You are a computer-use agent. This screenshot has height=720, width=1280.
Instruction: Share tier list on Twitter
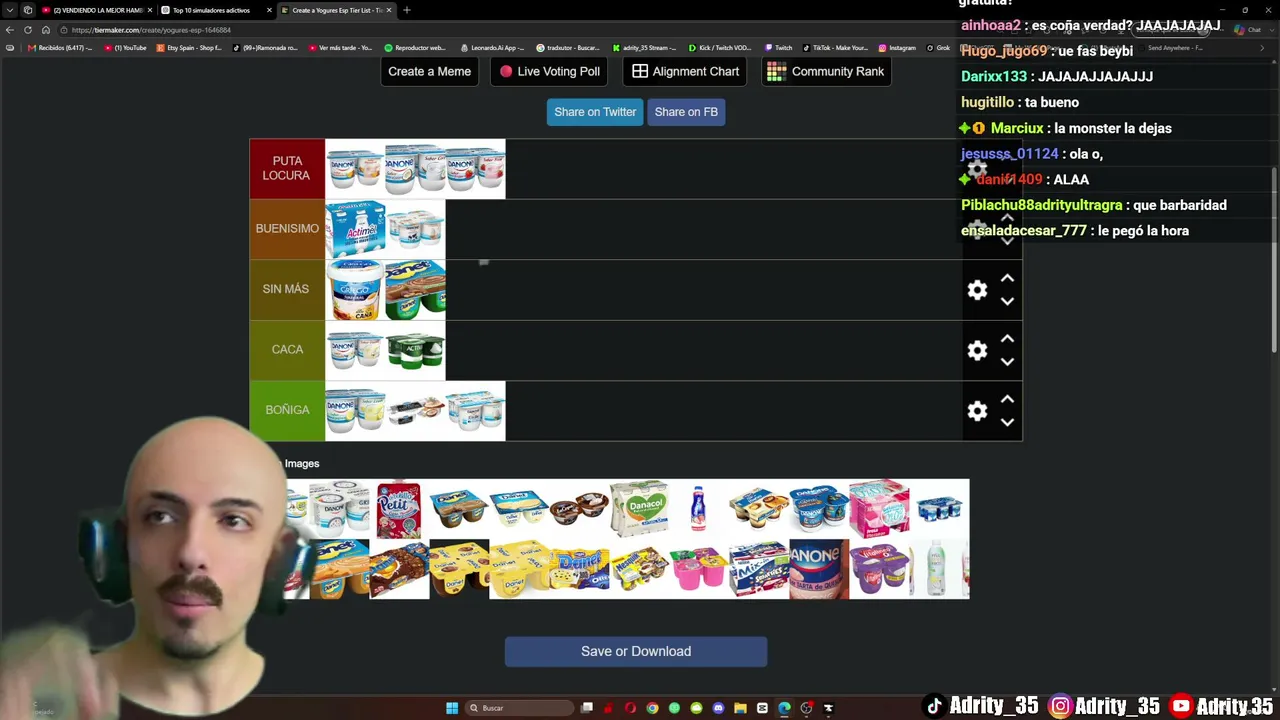click(x=595, y=112)
